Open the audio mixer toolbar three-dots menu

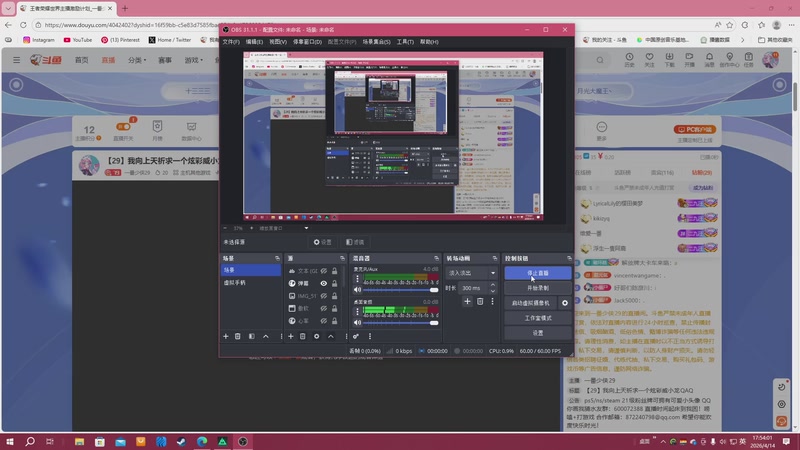(370, 336)
